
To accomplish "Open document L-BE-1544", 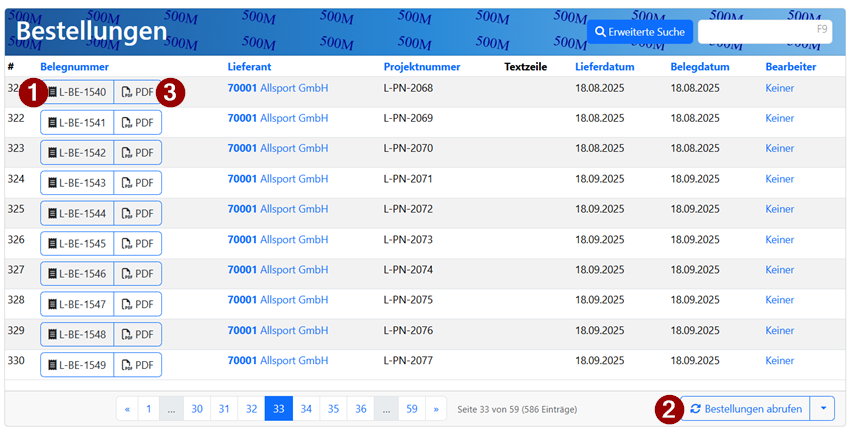I will [77, 214].
